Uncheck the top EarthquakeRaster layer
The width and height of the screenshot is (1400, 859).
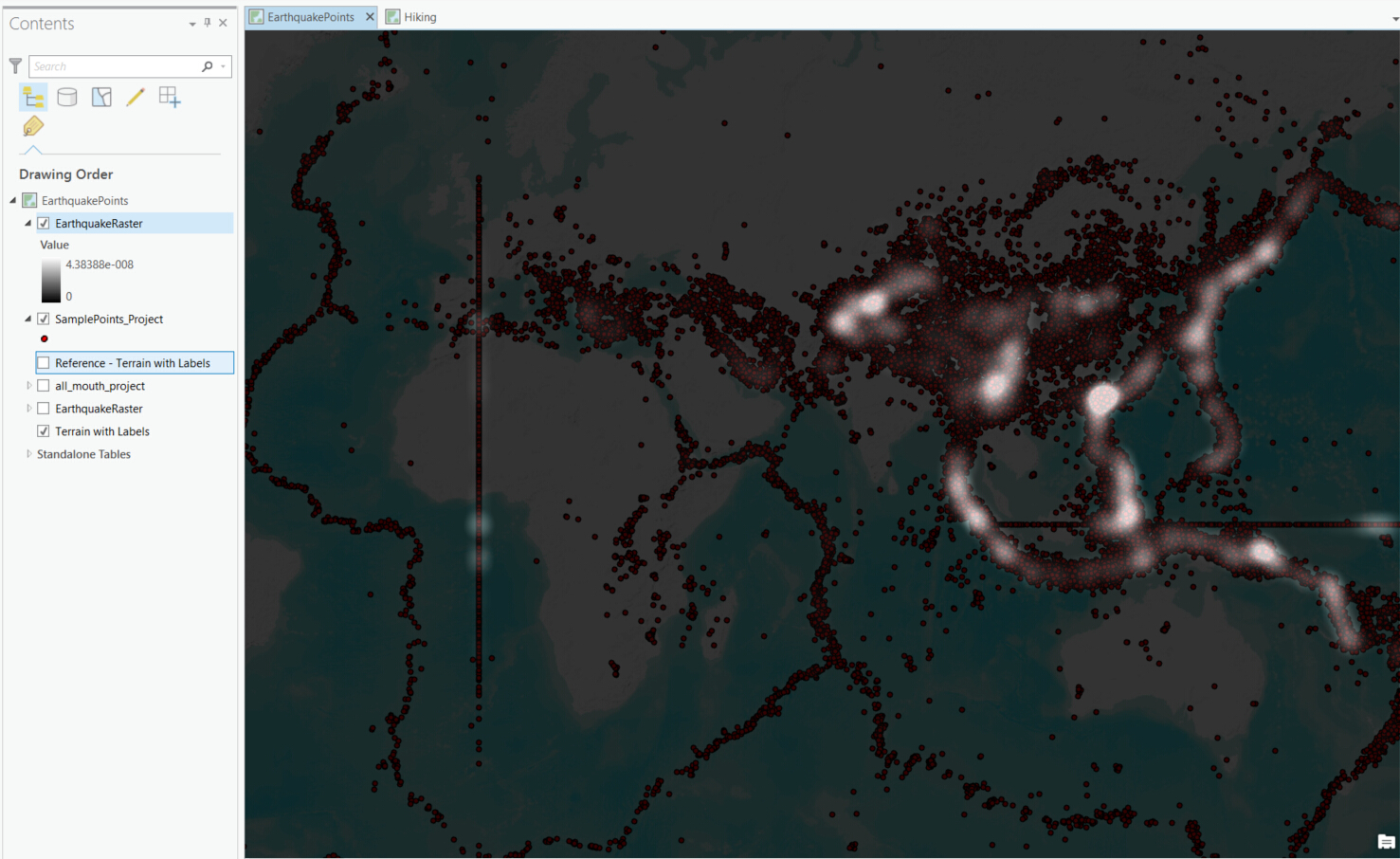pyautogui.click(x=44, y=223)
